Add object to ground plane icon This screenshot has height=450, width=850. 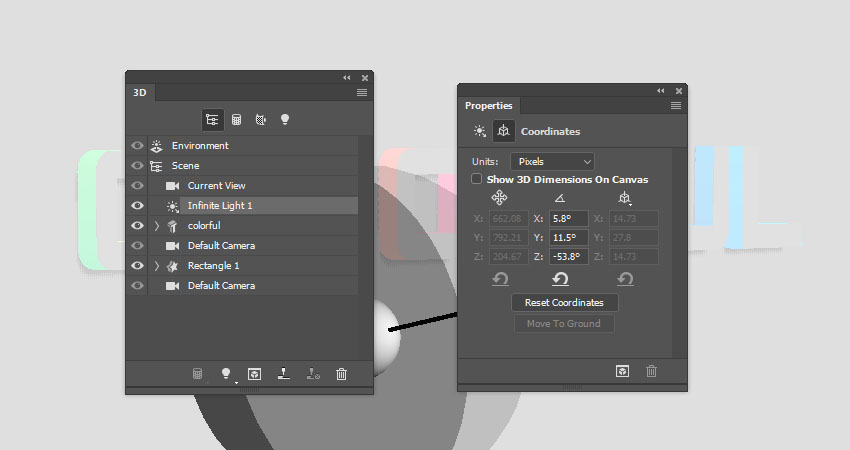[x=284, y=374]
